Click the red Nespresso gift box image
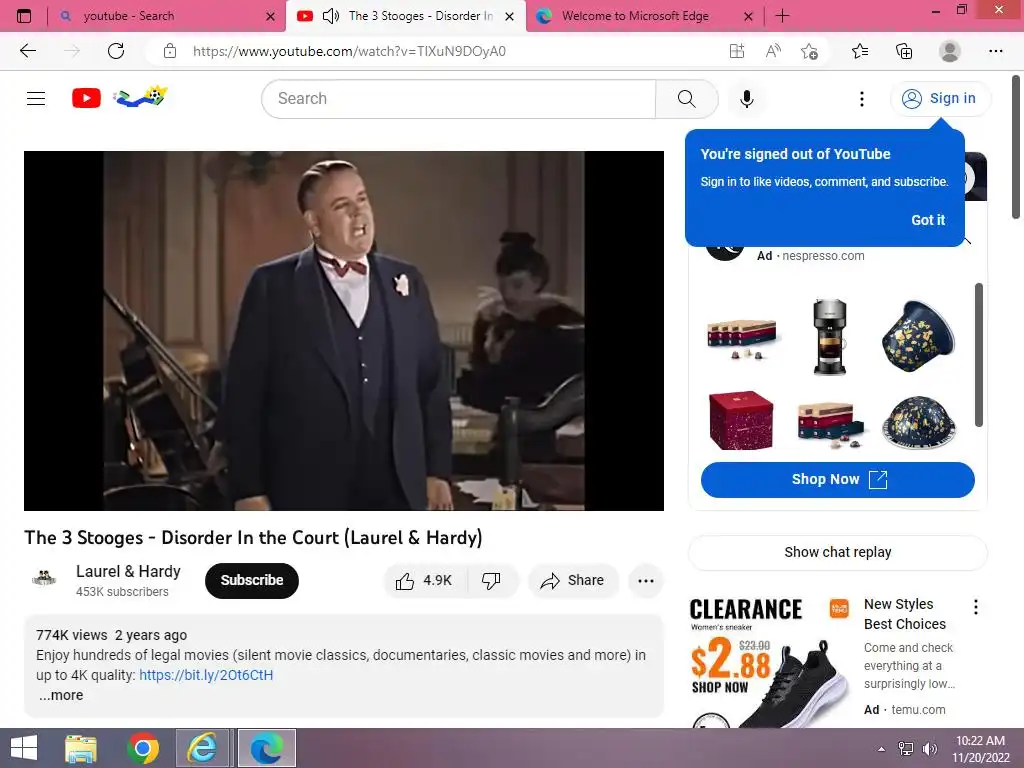Screen dimensions: 1024x768 point(741,421)
